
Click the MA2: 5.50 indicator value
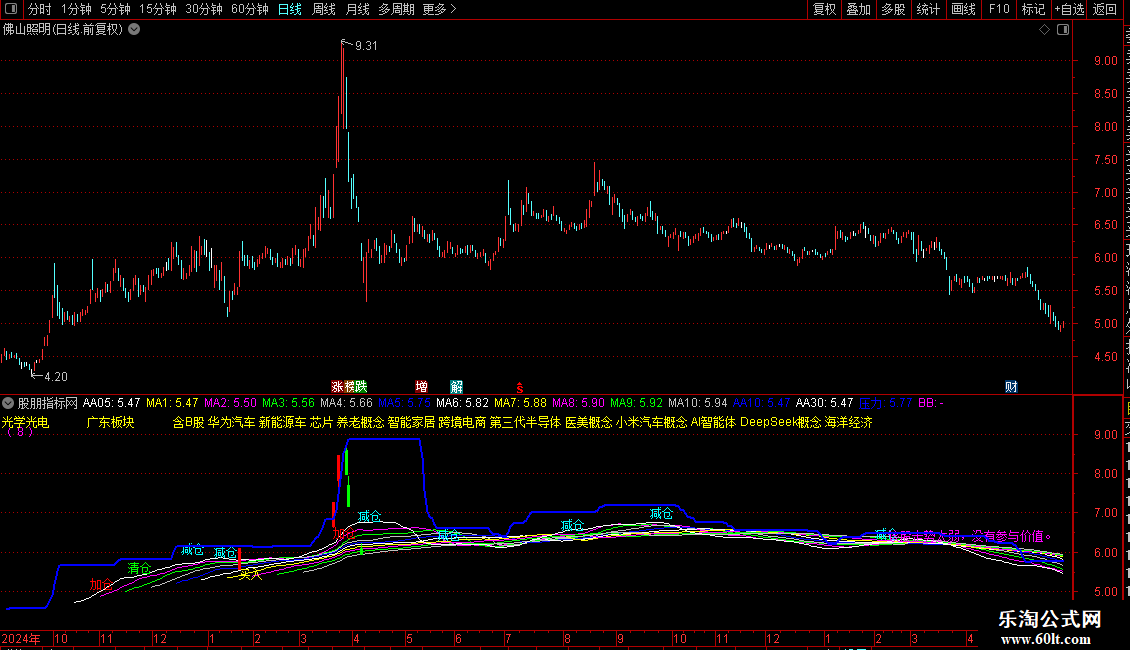[x=230, y=404]
